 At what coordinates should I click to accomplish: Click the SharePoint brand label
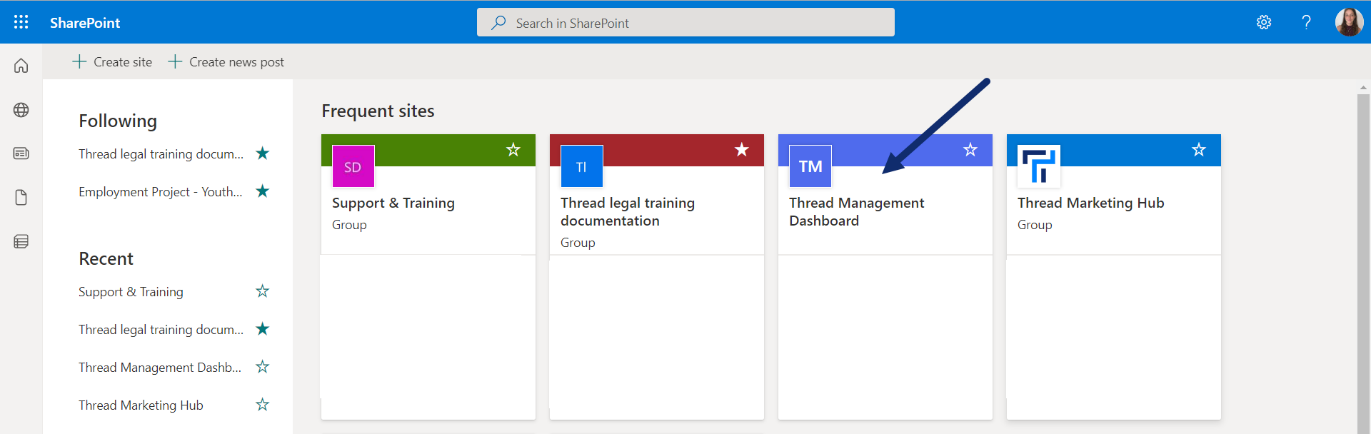click(85, 22)
